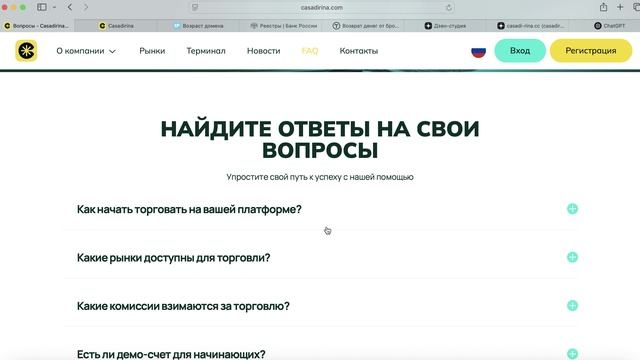Click question text 'Есть ли демо-счет для начинающих?'

point(171,354)
